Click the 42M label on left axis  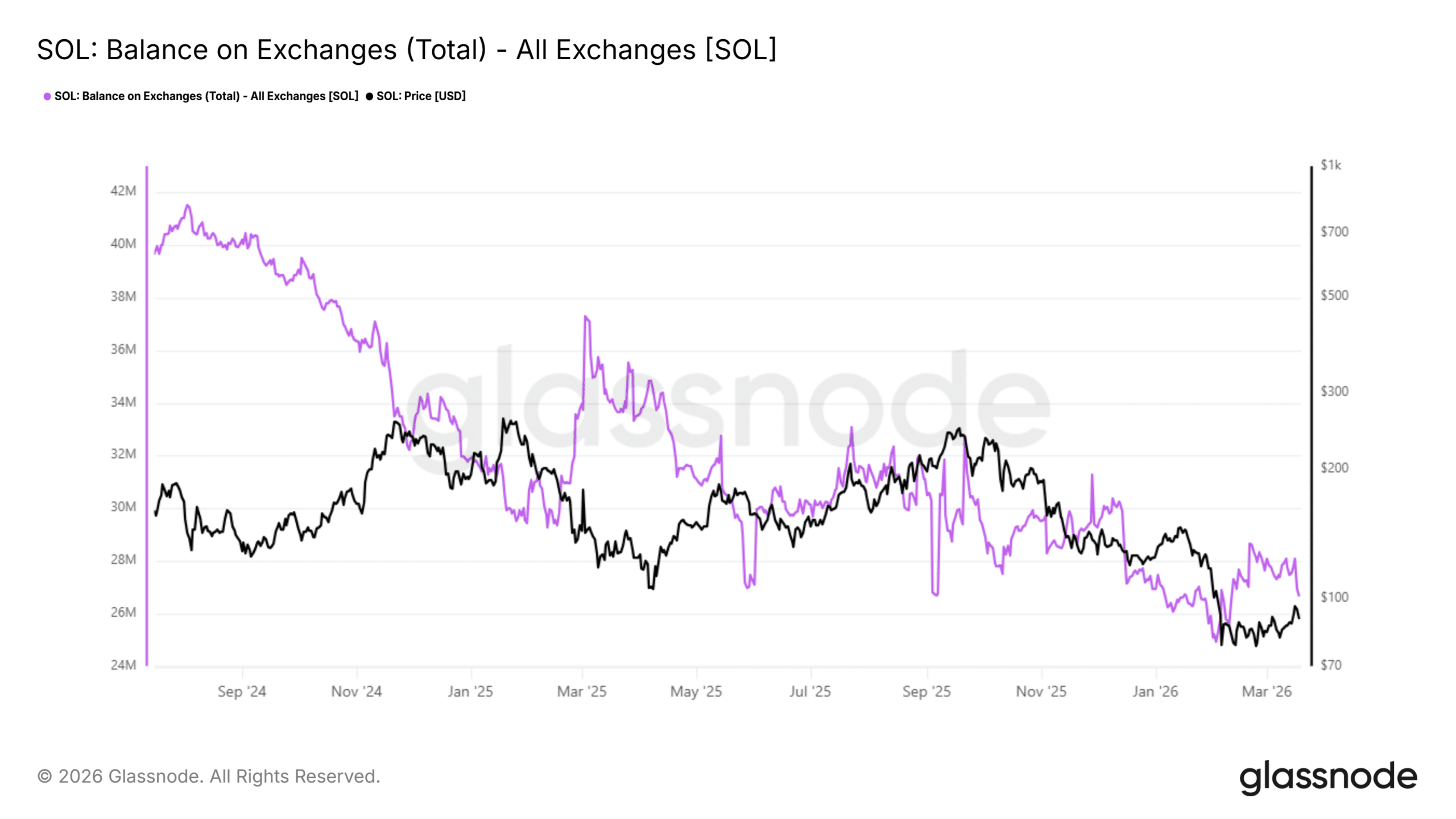pos(123,191)
